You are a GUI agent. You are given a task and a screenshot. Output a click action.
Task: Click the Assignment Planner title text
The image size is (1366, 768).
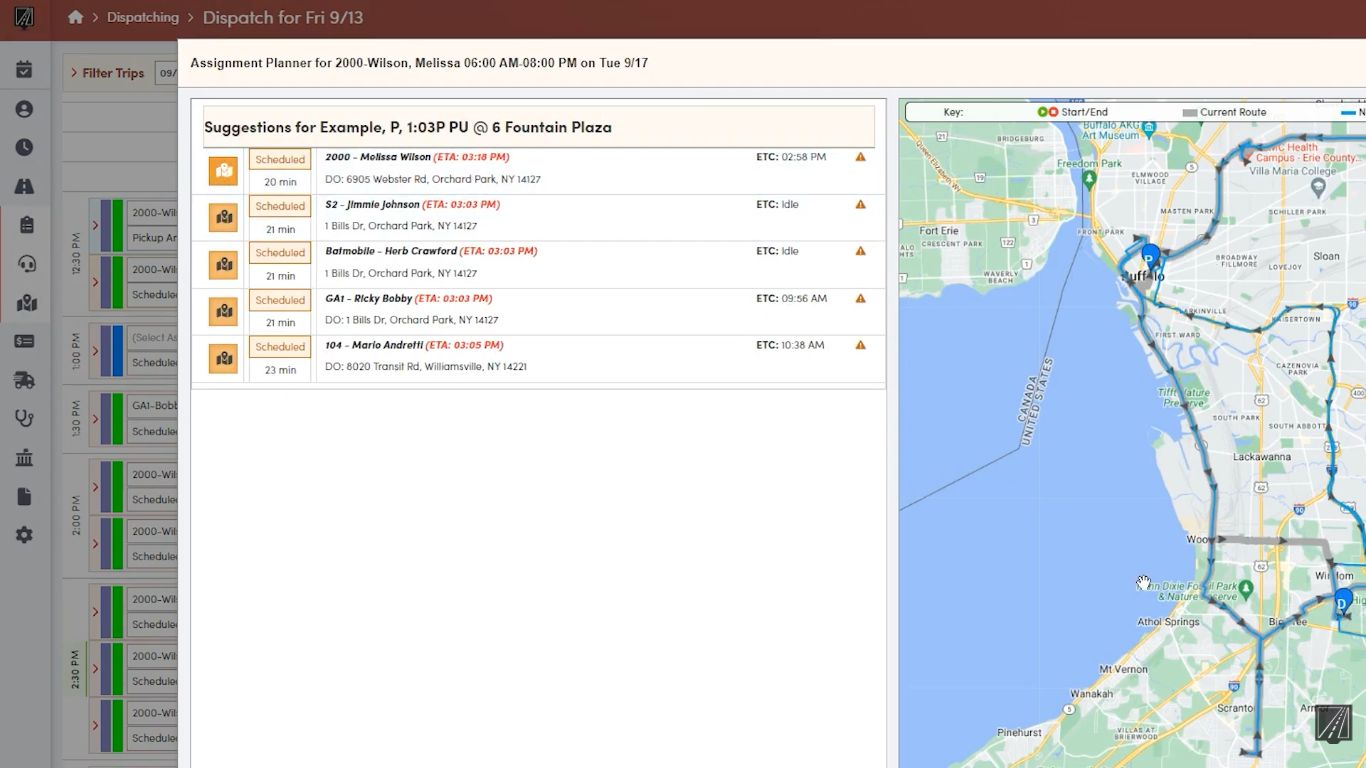[419, 63]
